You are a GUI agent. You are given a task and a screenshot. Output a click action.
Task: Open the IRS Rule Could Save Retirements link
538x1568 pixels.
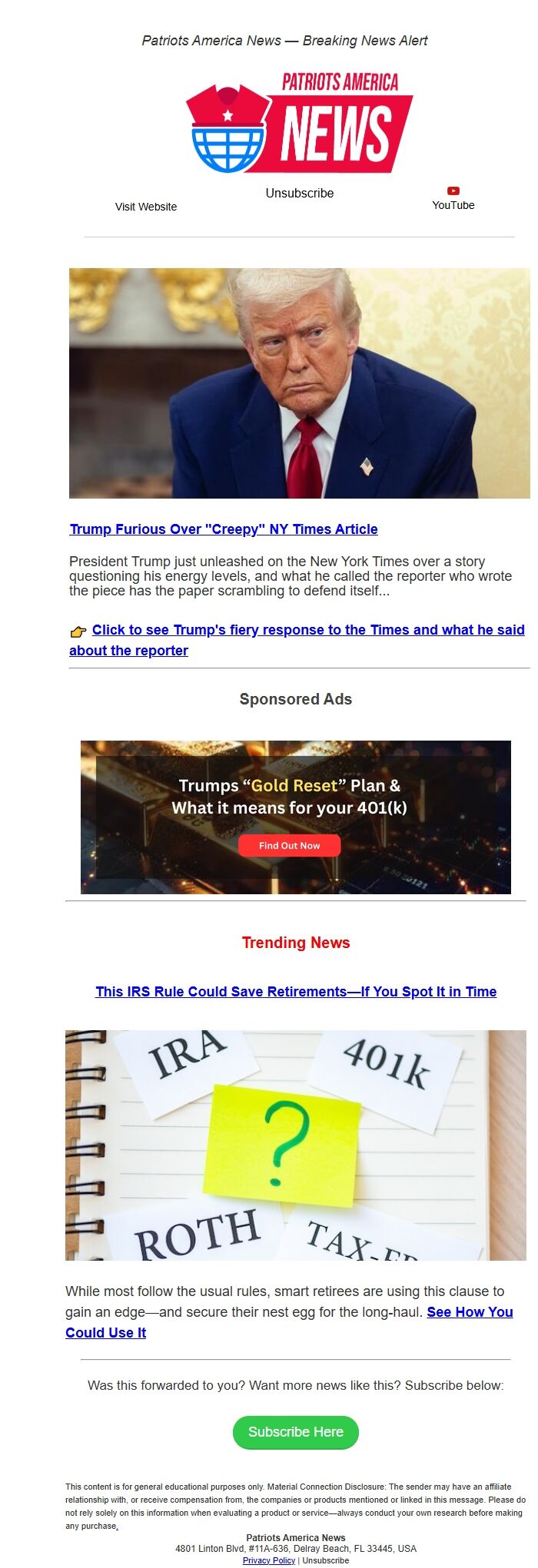296,992
